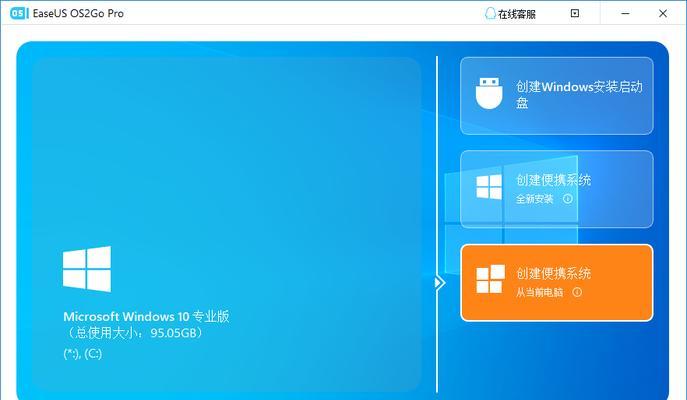Open the square menu icon in title bar
The width and height of the screenshot is (687, 400).
(575, 14)
